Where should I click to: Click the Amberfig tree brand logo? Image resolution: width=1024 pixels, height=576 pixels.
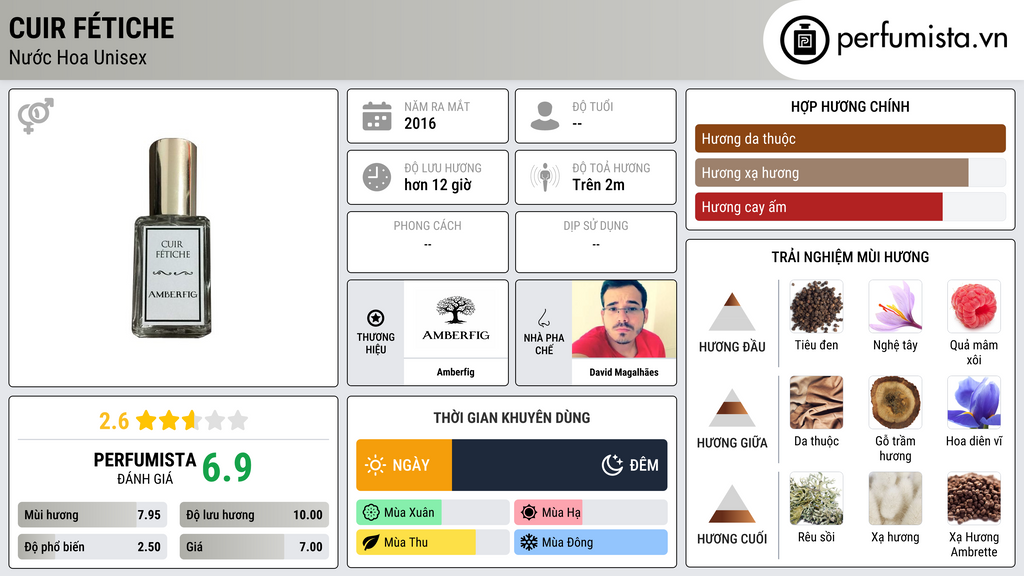pyautogui.click(x=456, y=319)
